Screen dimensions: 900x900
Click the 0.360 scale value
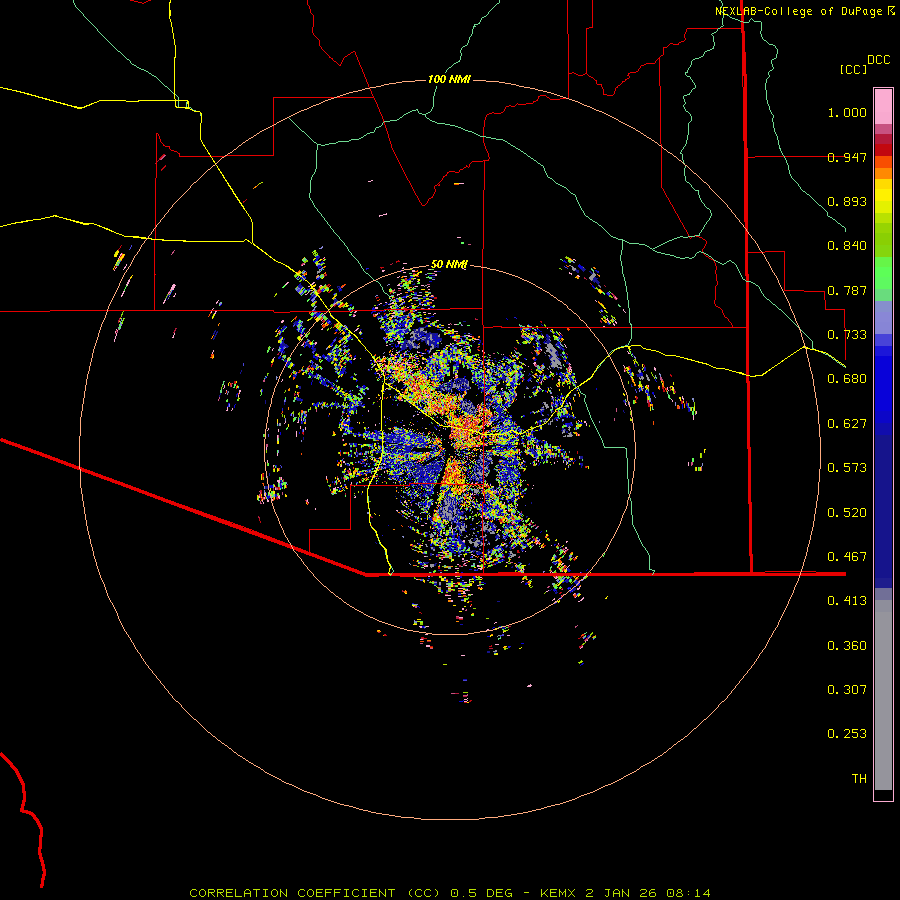pyautogui.click(x=847, y=646)
